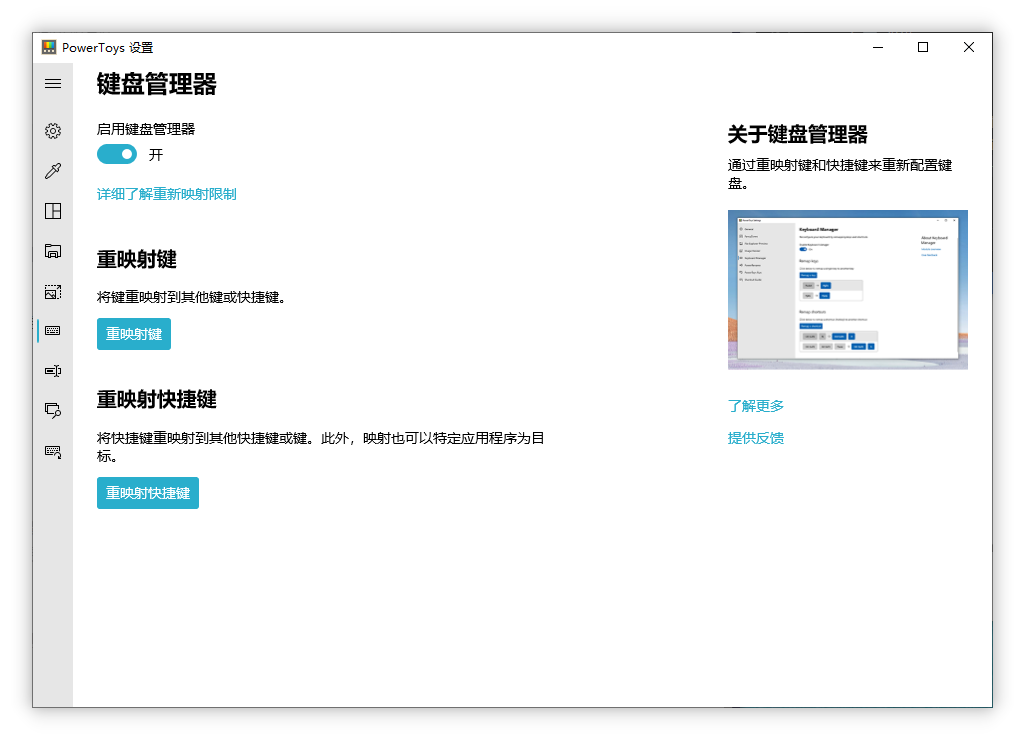Image resolution: width=1025 pixels, height=740 pixels.
Task: Open the PowerRename settings icon
Action: point(52,371)
